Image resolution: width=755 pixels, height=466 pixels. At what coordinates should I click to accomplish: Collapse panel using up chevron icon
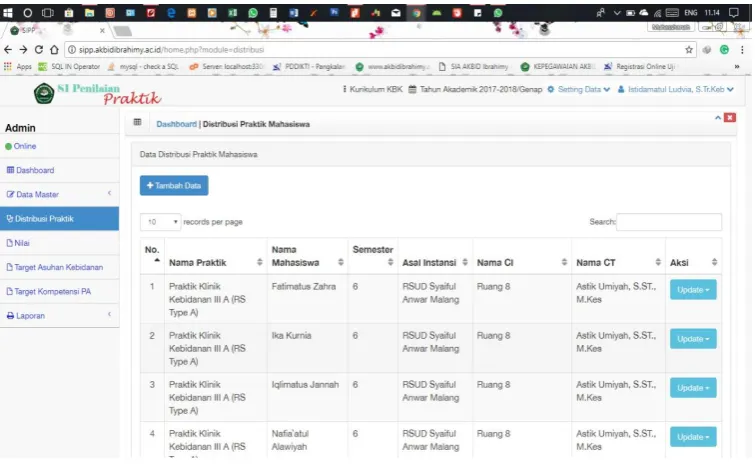tap(717, 117)
